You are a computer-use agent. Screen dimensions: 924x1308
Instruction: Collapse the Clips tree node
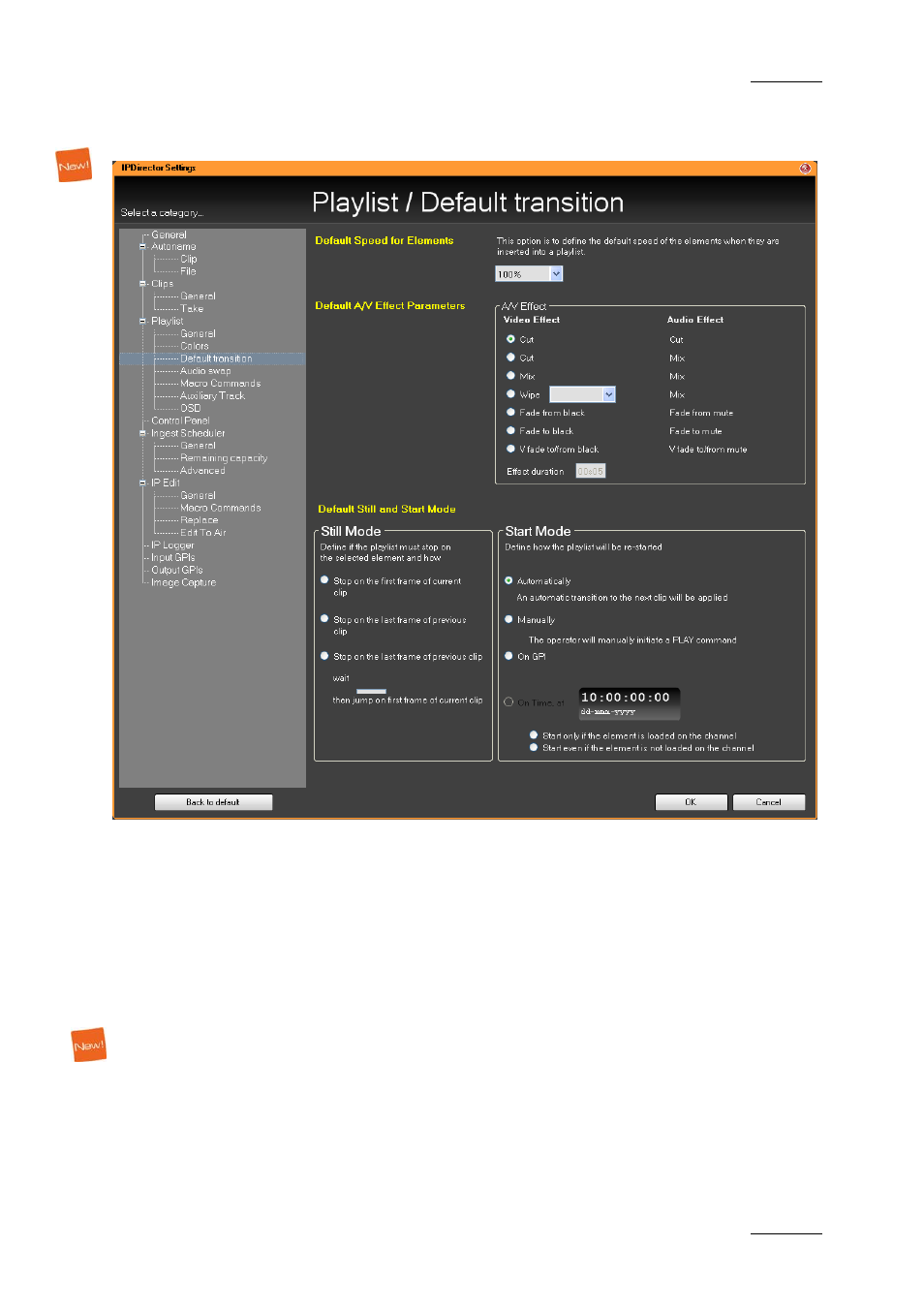(142, 284)
